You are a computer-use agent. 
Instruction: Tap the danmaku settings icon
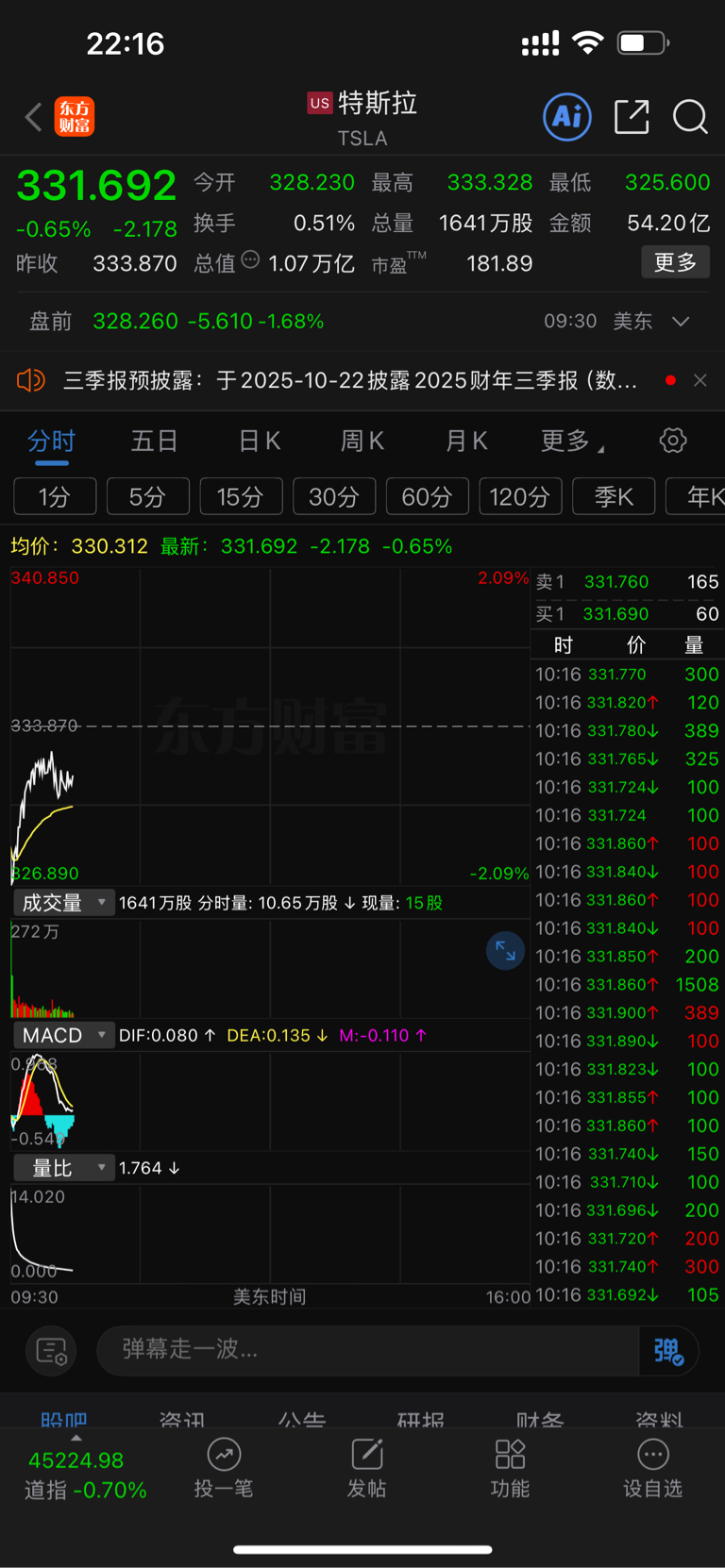[51, 1351]
